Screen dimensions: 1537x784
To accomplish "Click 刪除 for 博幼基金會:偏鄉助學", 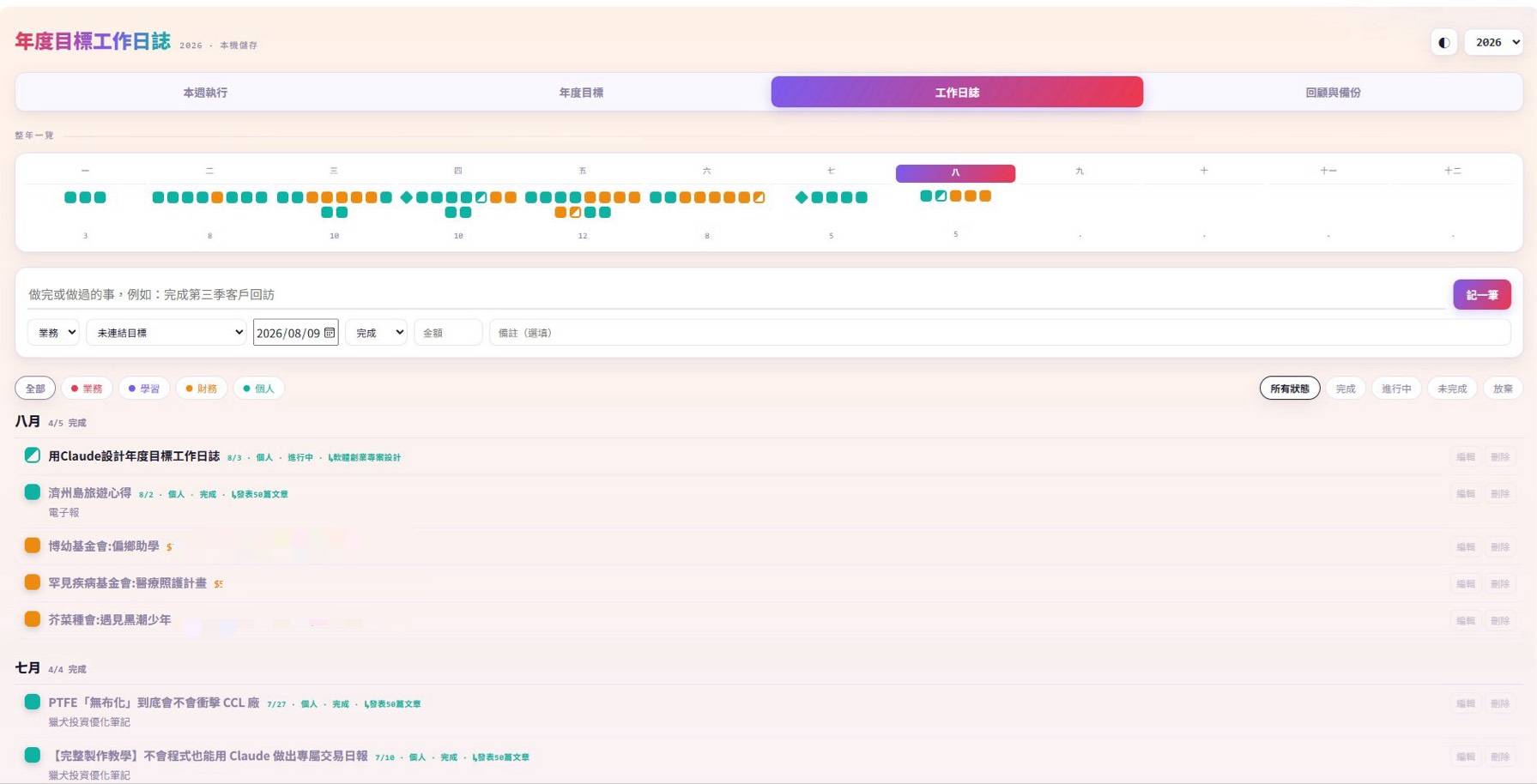I will tap(1500, 547).
